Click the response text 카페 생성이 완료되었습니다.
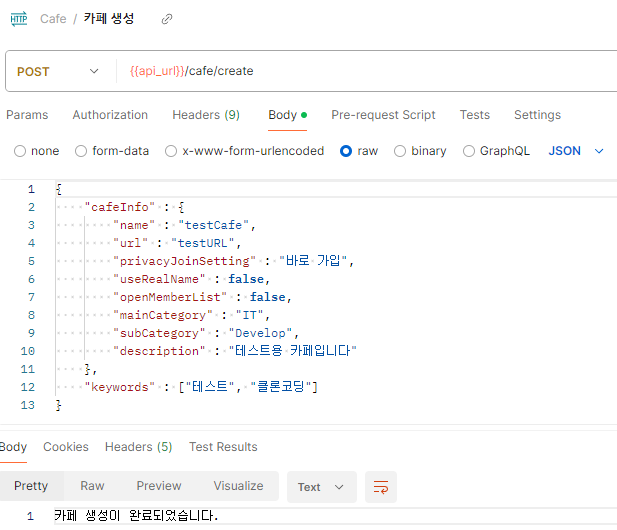This screenshot has width=617, height=530. pos(136,515)
